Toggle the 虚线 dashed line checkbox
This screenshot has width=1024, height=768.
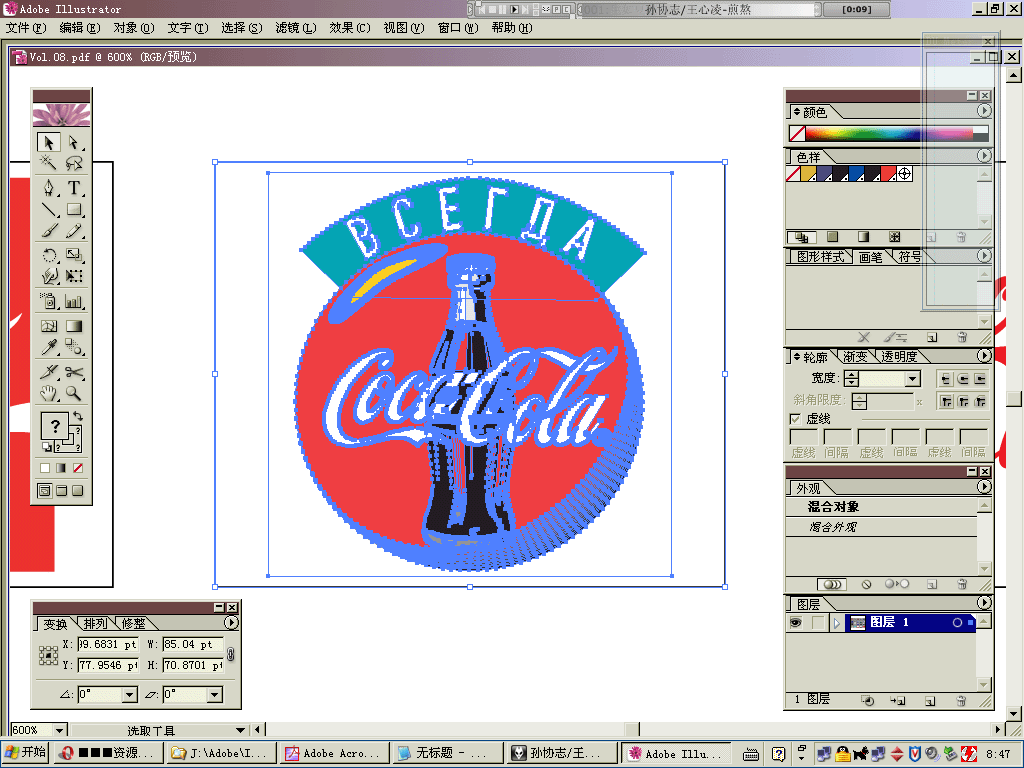pyautogui.click(x=795, y=419)
